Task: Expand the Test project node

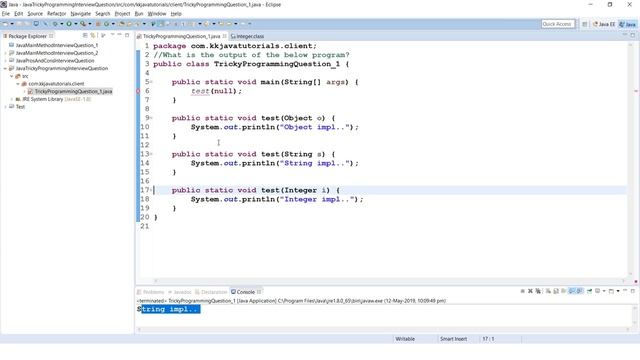Action: [5, 107]
